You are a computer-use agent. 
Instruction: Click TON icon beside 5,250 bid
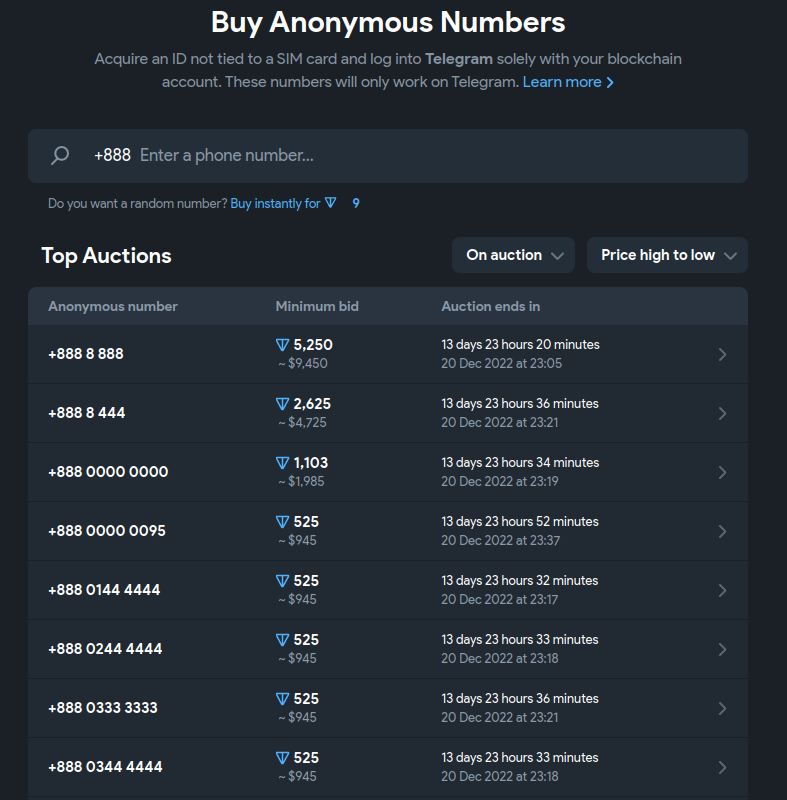pos(282,345)
